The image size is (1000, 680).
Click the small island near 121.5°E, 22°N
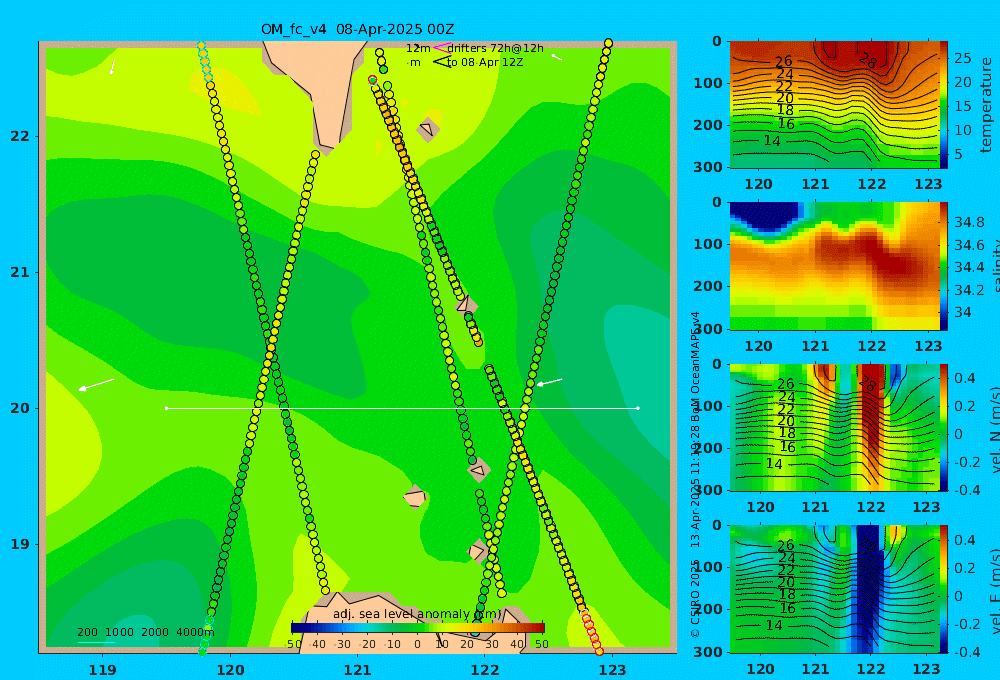pos(428,129)
